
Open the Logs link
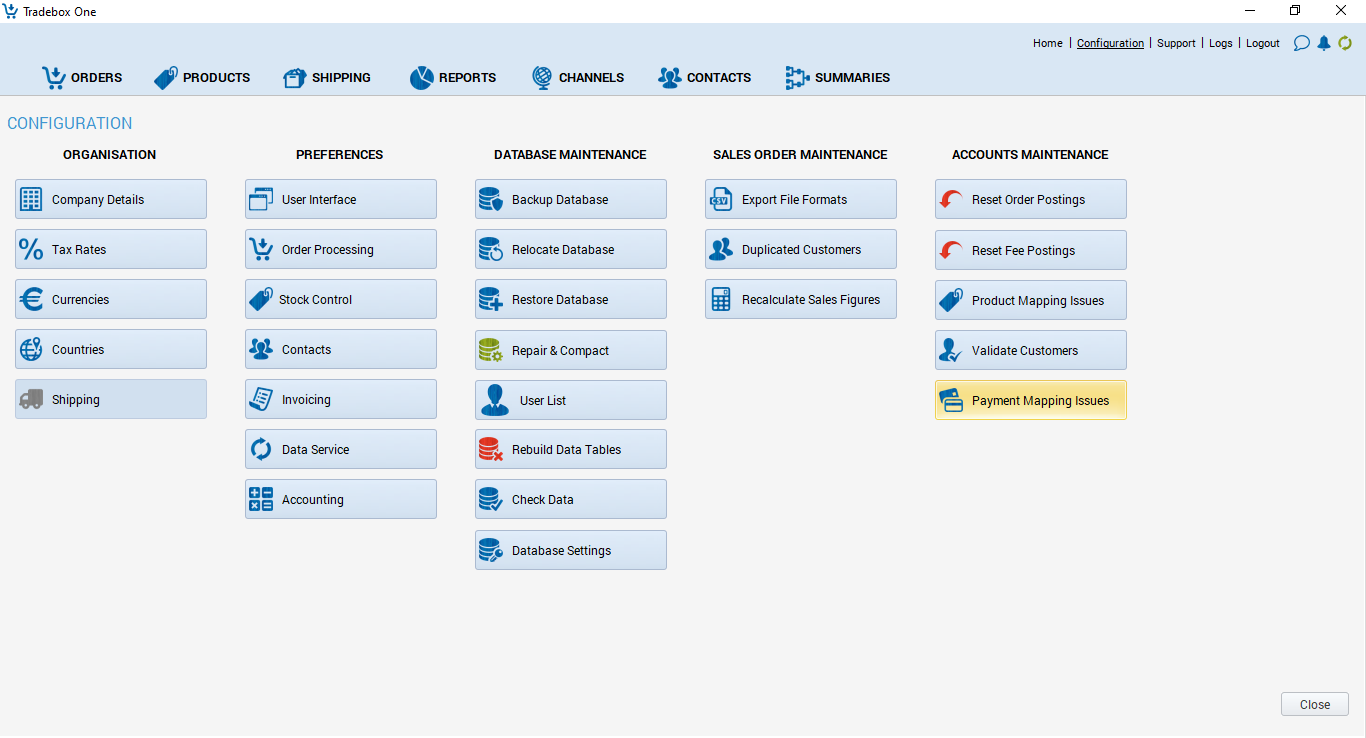tap(1221, 43)
